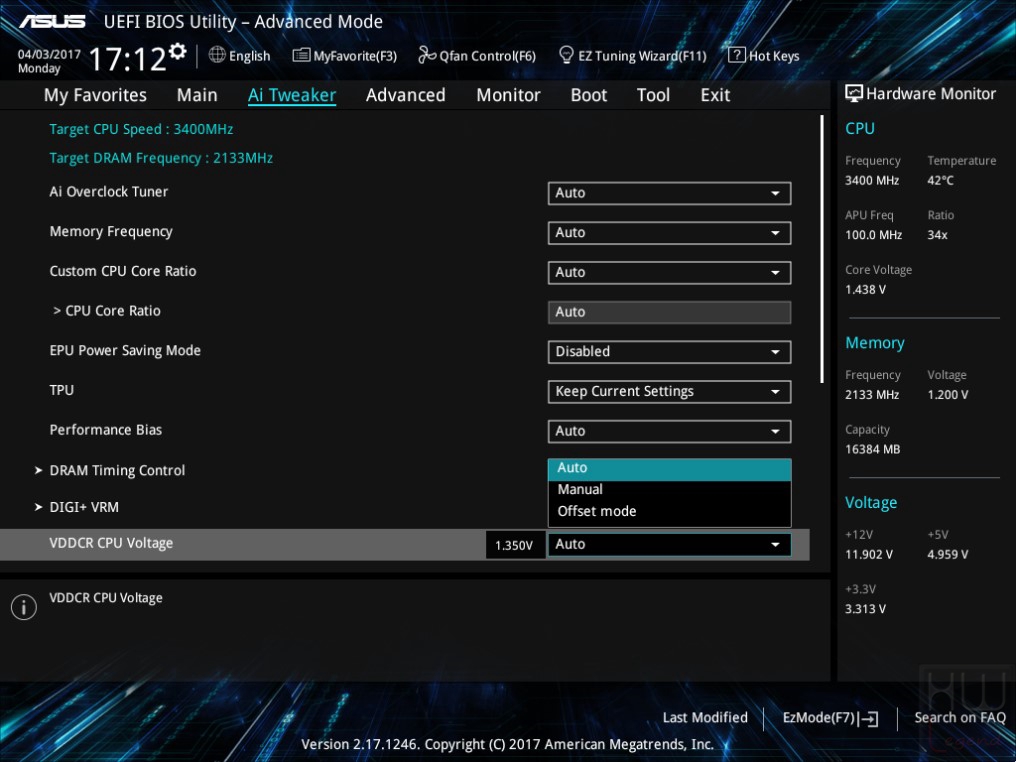Screen dimensions: 1016x762
Task: Click the VDDCR CPU Voltage dropdown box
Action: click(669, 544)
